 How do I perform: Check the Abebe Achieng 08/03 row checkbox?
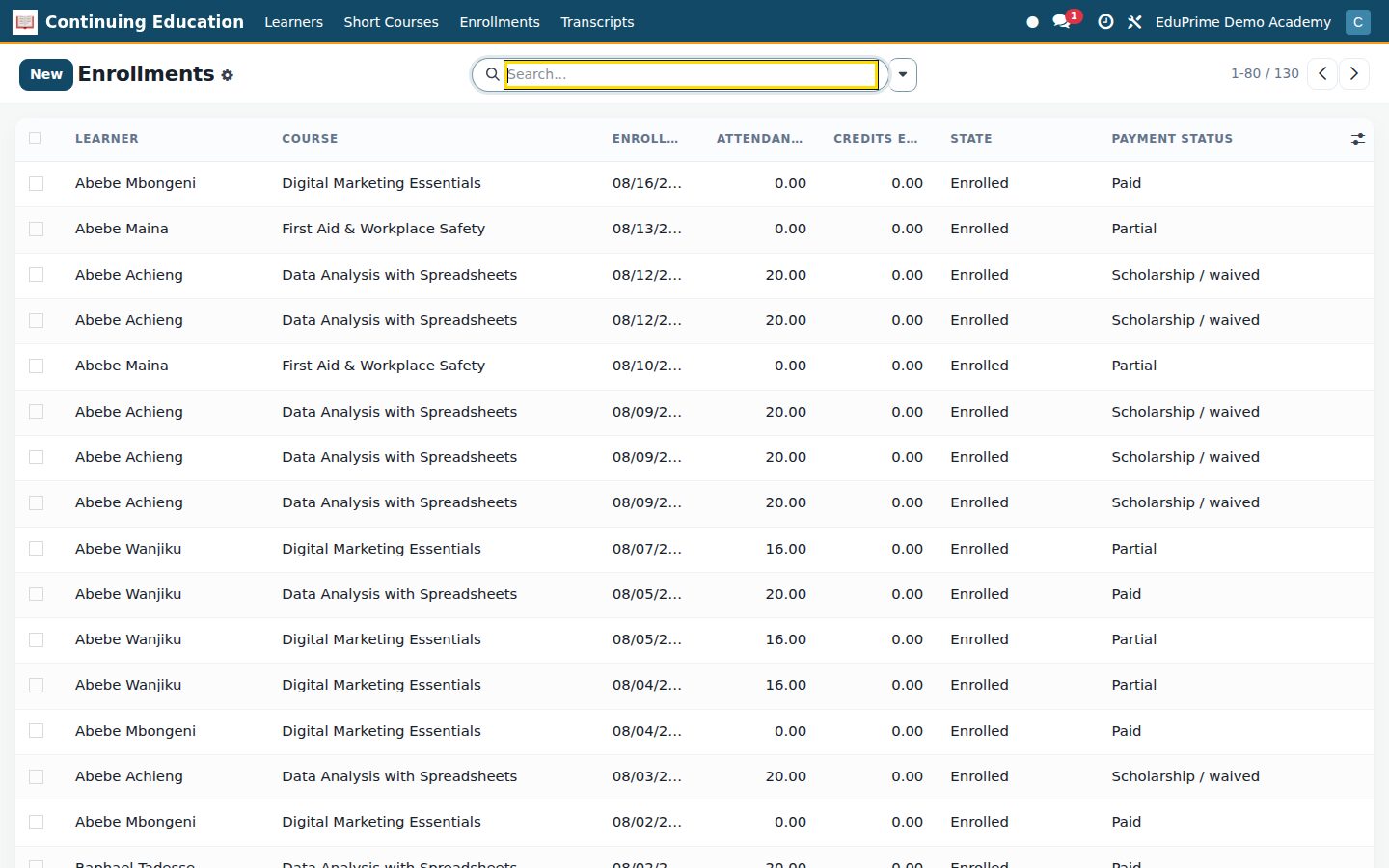36,776
